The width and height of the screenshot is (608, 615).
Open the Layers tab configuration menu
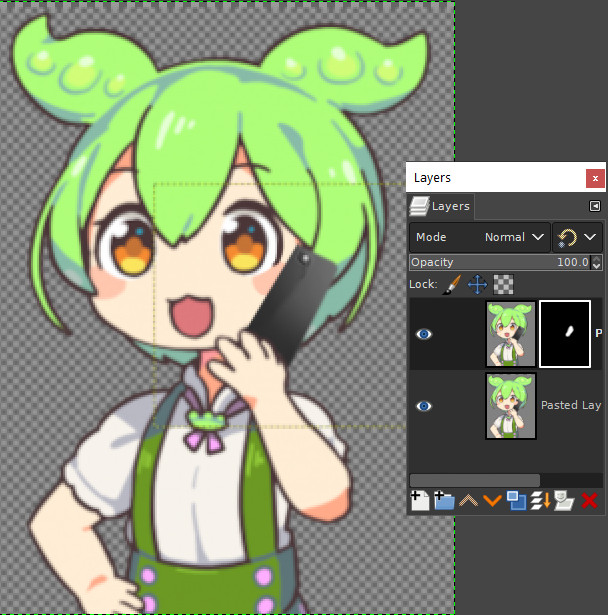[x=595, y=206]
